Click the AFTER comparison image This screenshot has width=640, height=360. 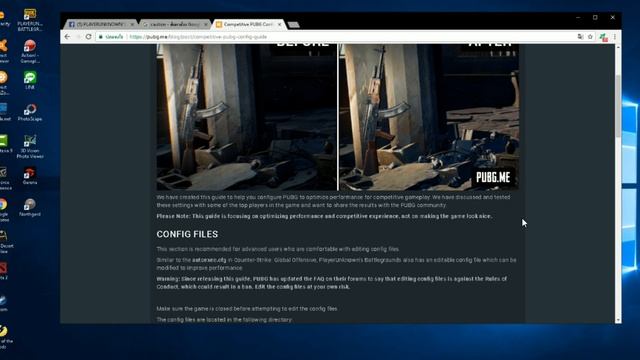tap(429, 117)
